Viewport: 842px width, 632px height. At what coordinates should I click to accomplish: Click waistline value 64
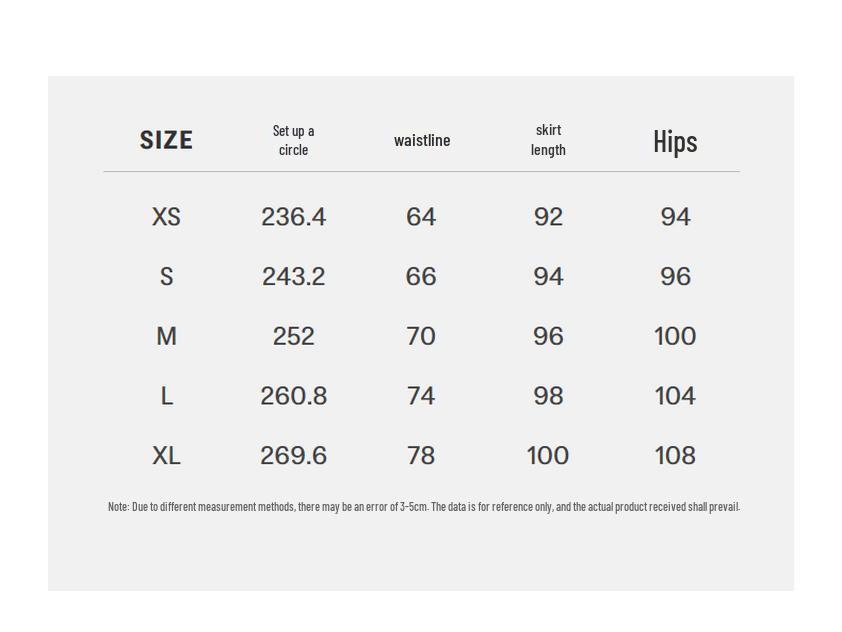(421, 217)
